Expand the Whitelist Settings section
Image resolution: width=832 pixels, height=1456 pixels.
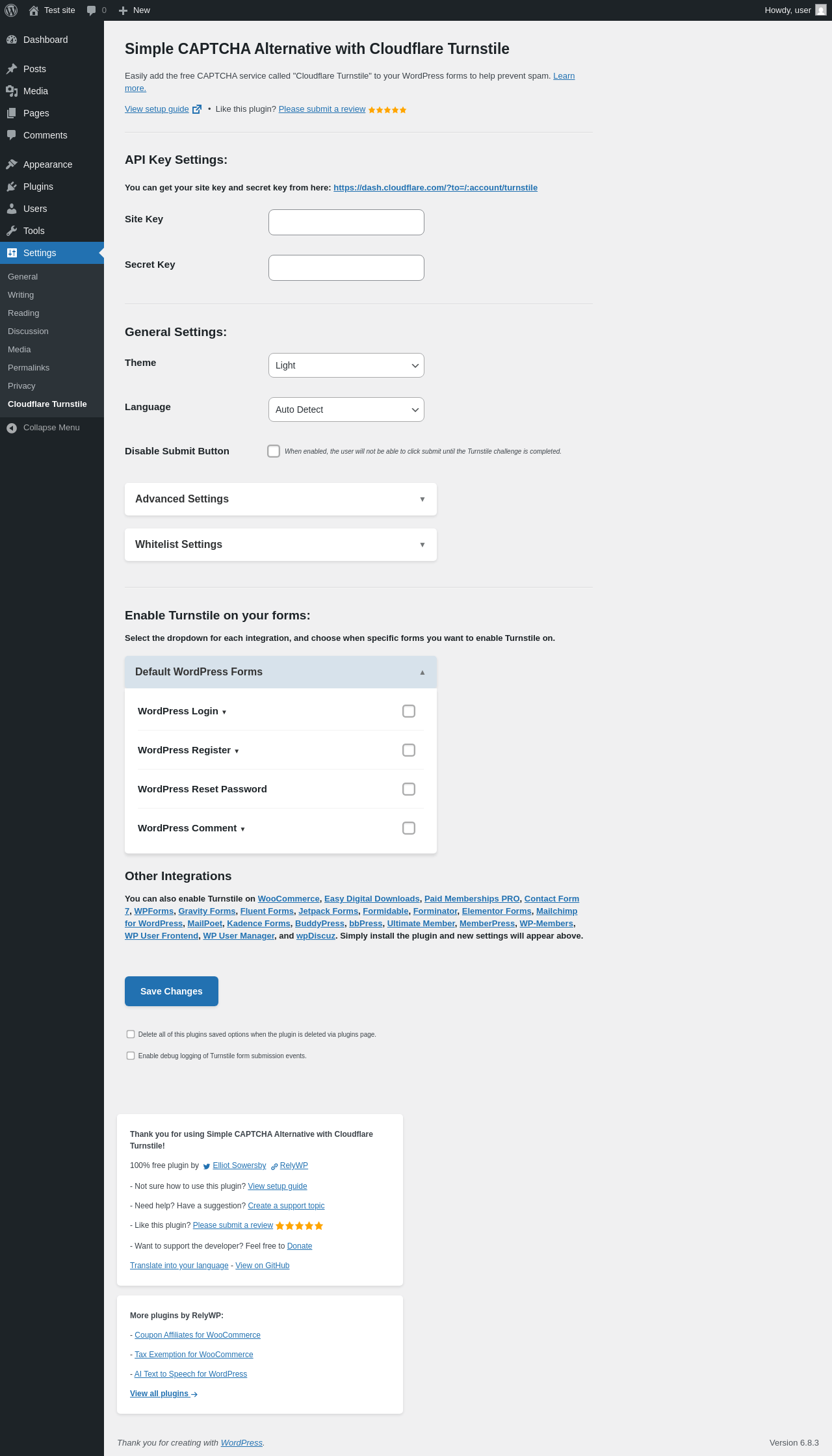[x=280, y=545]
